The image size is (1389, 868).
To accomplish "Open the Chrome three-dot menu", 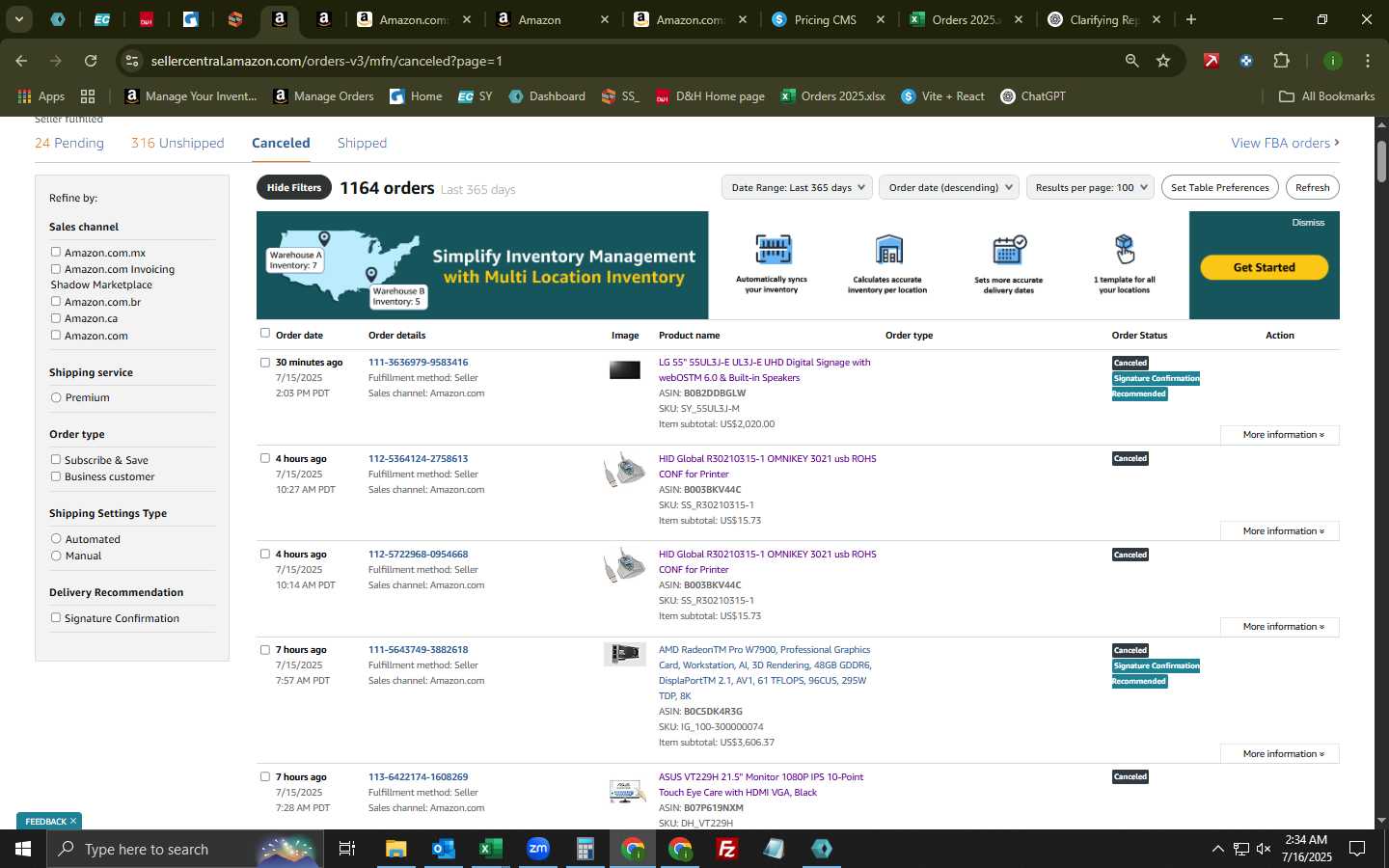I will (x=1368, y=61).
